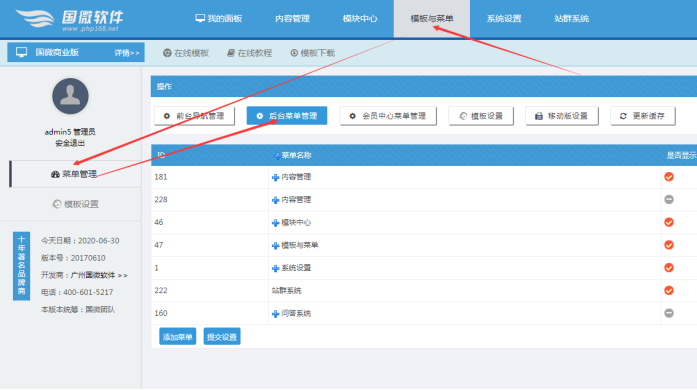Image resolution: width=697 pixels, height=390 pixels.
Task: Expand the 模板与菜单 tree row
Action: click(x=275, y=245)
